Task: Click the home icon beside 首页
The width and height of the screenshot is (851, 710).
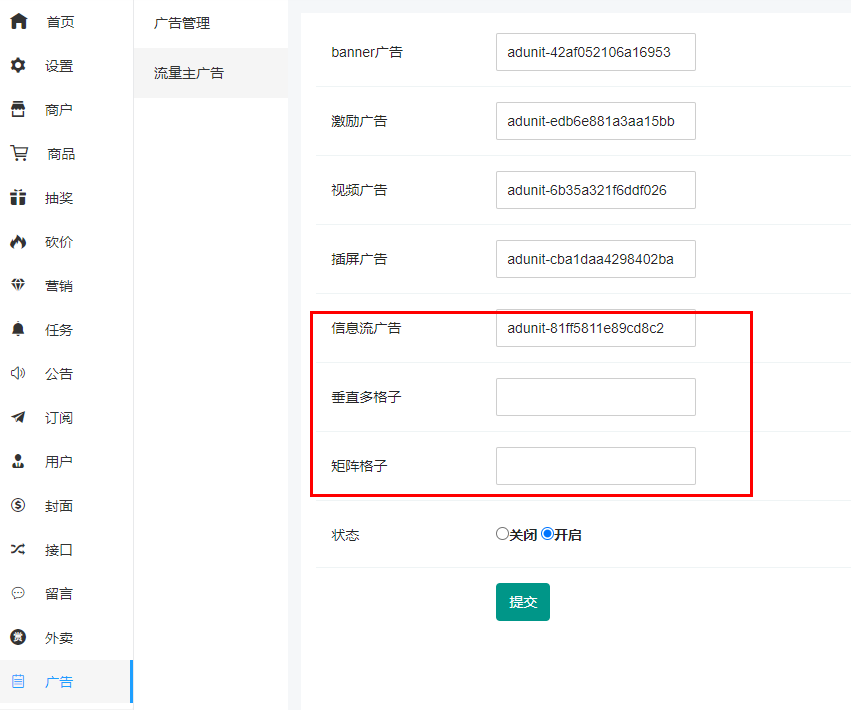Action: click(18, 21)
